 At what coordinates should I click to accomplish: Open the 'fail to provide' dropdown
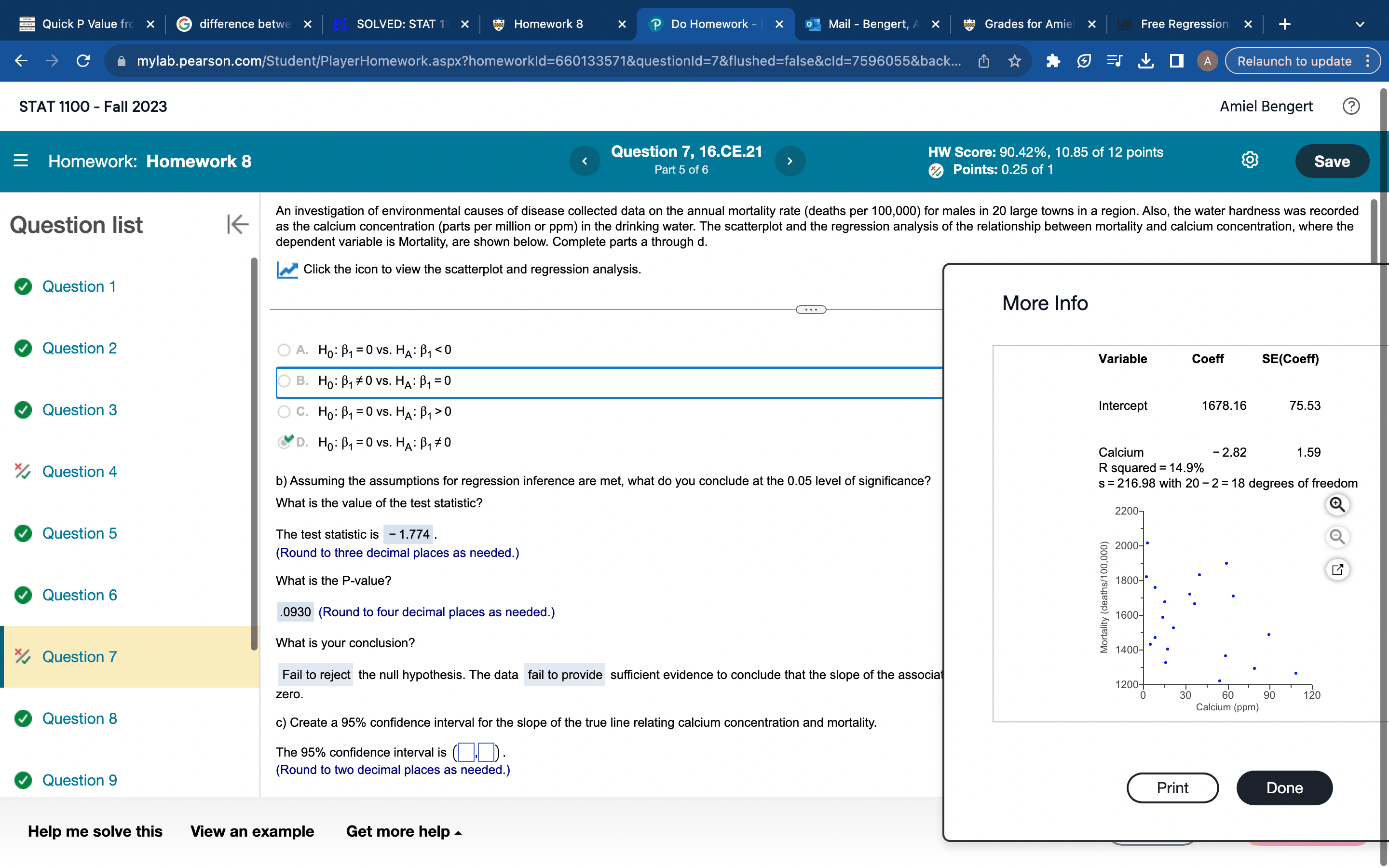coord(564,675)
